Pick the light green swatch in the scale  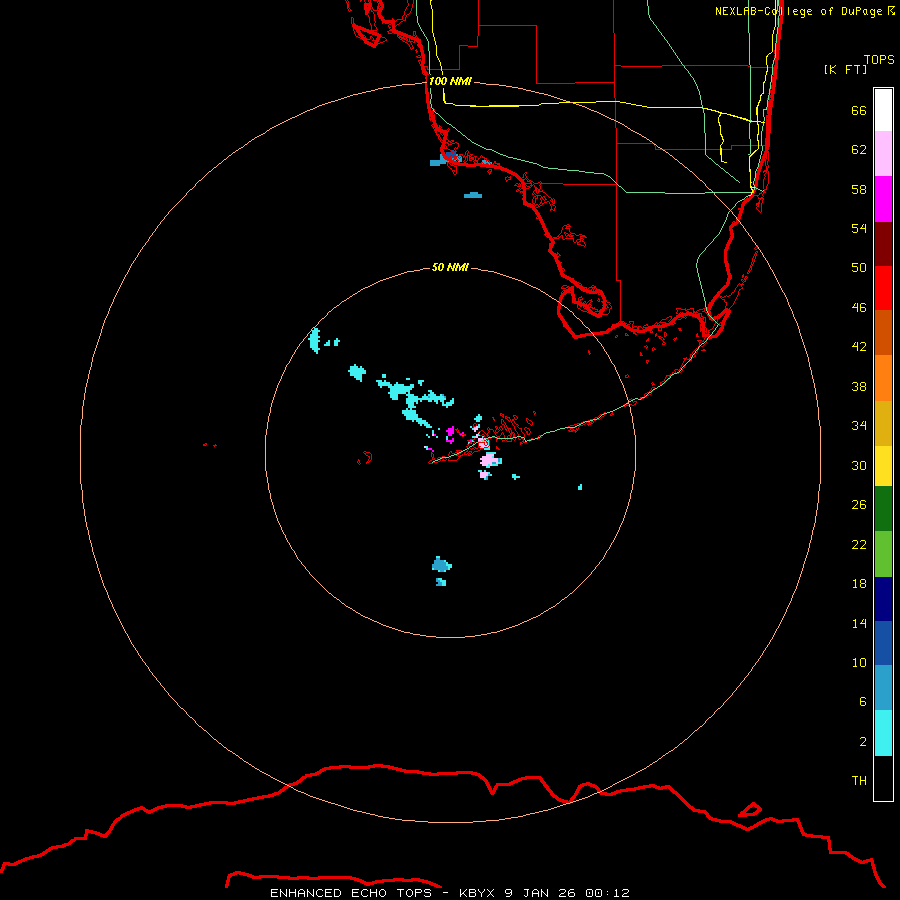pyautogui.click(x=883, y=554)
